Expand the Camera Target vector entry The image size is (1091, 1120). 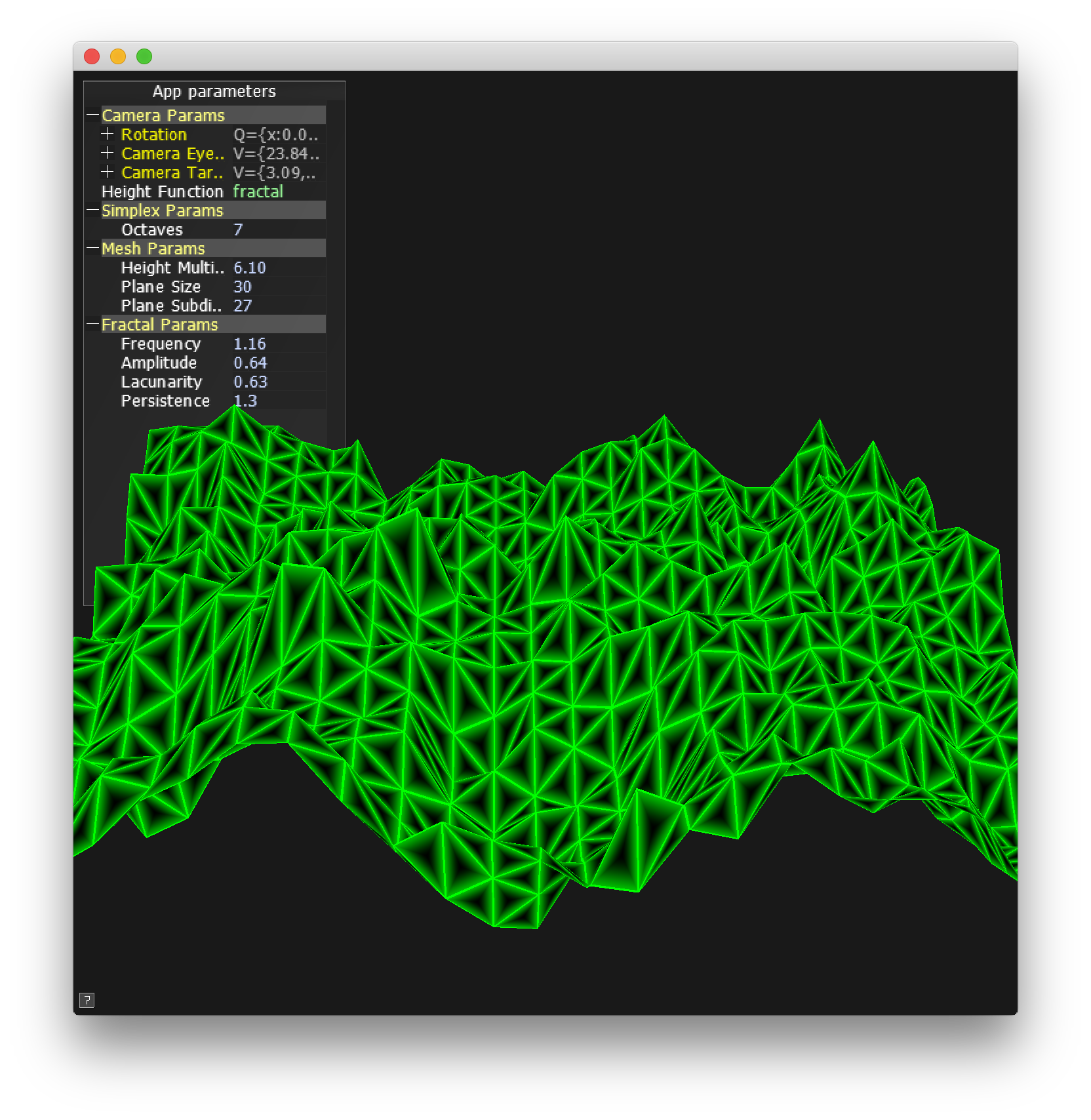click(108, 172)
